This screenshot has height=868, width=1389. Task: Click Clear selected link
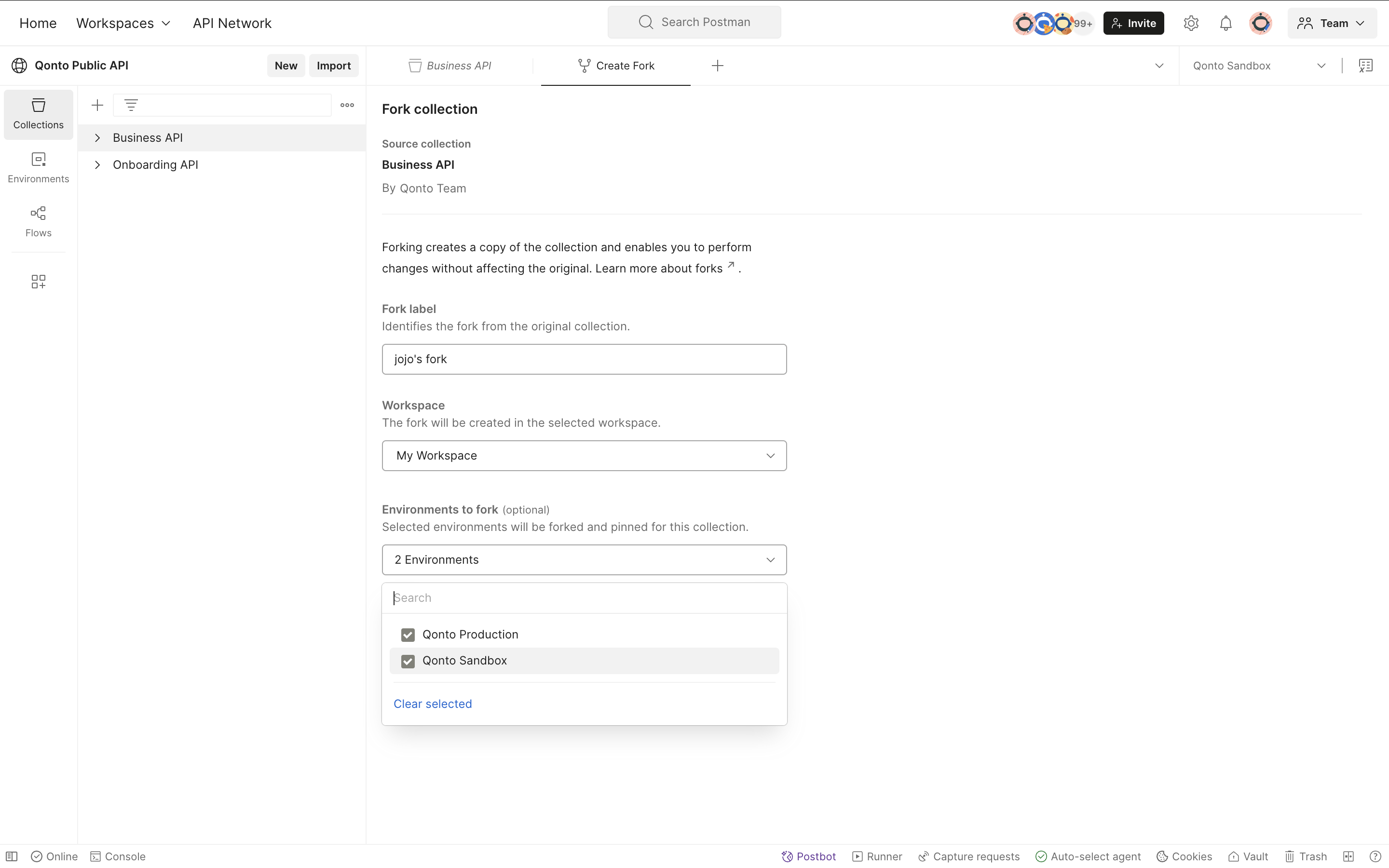[x=433, y=704]
